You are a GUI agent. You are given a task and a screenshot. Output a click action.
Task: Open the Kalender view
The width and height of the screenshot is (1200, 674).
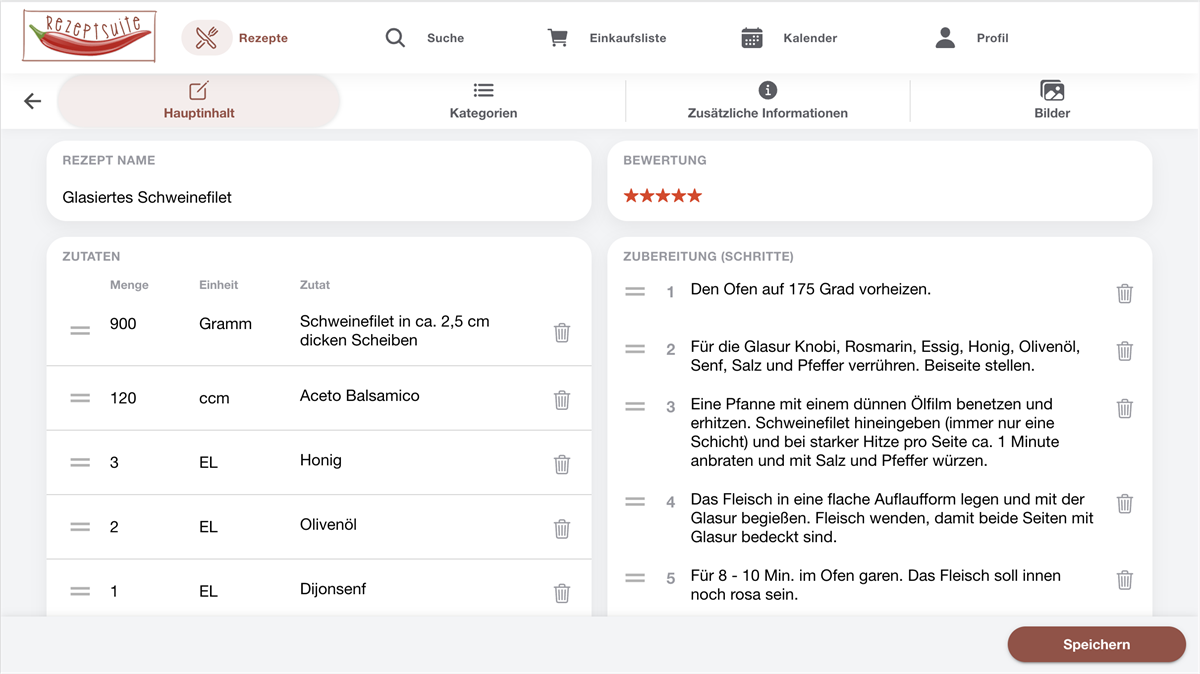[x=789, y=38]
